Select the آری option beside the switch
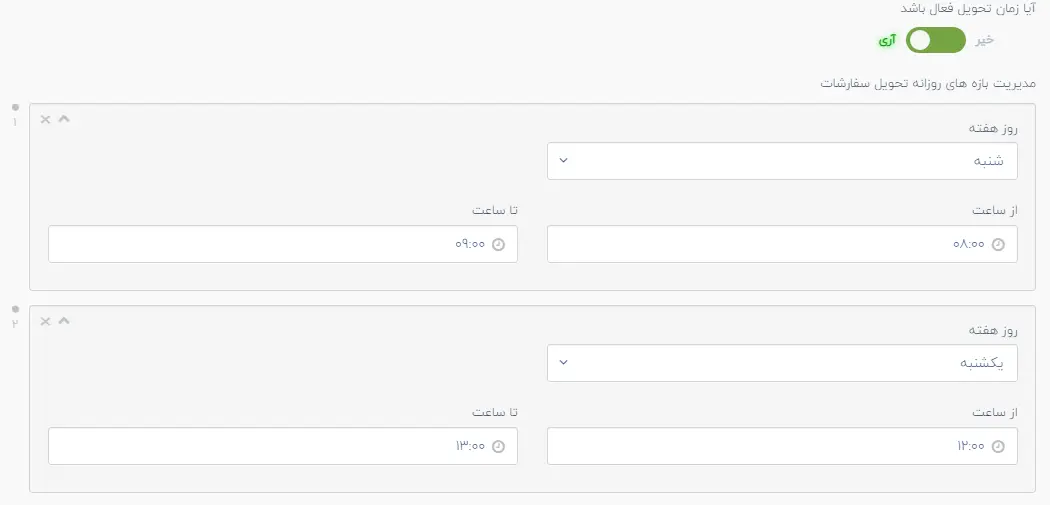1050x505 pixels. (888, 41)
